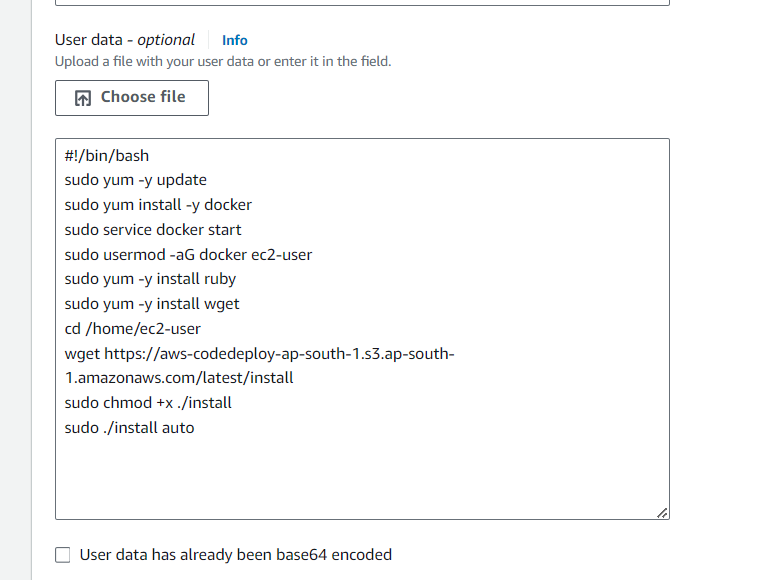Click the sudo yum -y update line
Viewport: 771px width, 580px height.
pyautogui.click(x=135, y=180)
